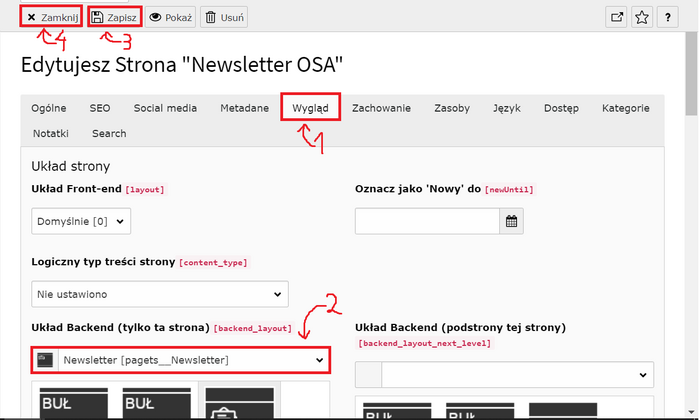
Task: Open page in new window icon
Action: tap(616, 17)
